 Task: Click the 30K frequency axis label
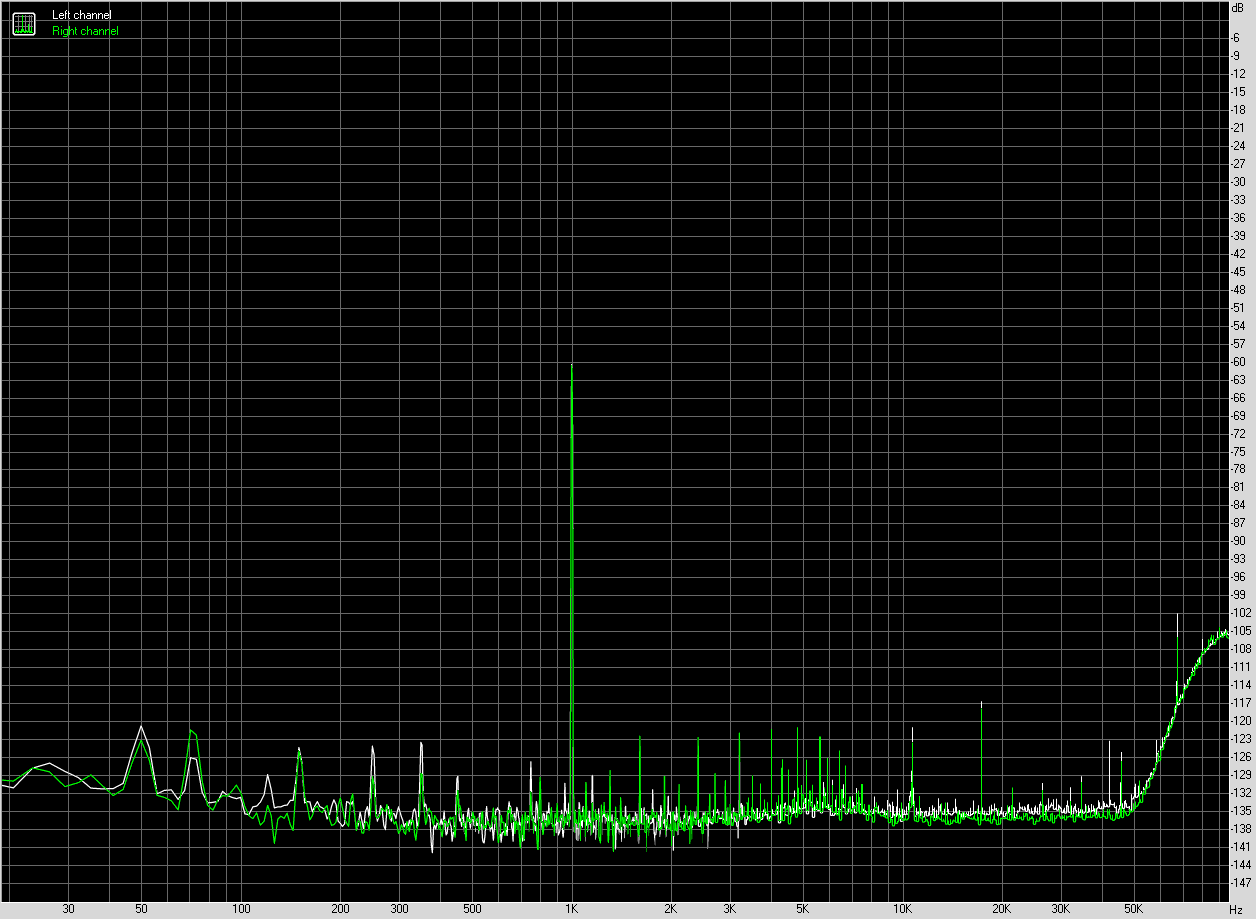pos(1061,909)
